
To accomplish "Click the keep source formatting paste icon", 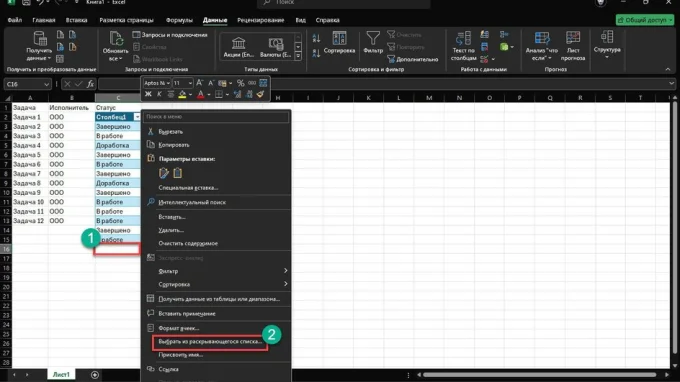I will tap(164, 173).
